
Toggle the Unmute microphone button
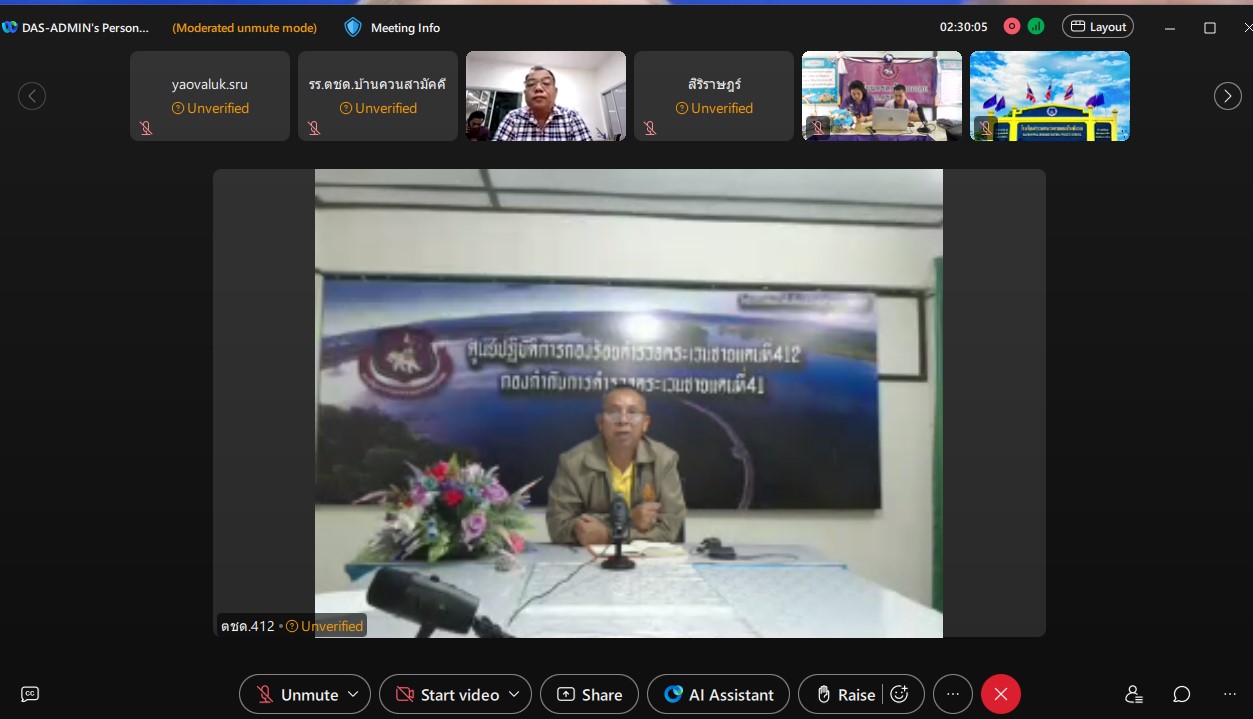[x=296, y=694]
